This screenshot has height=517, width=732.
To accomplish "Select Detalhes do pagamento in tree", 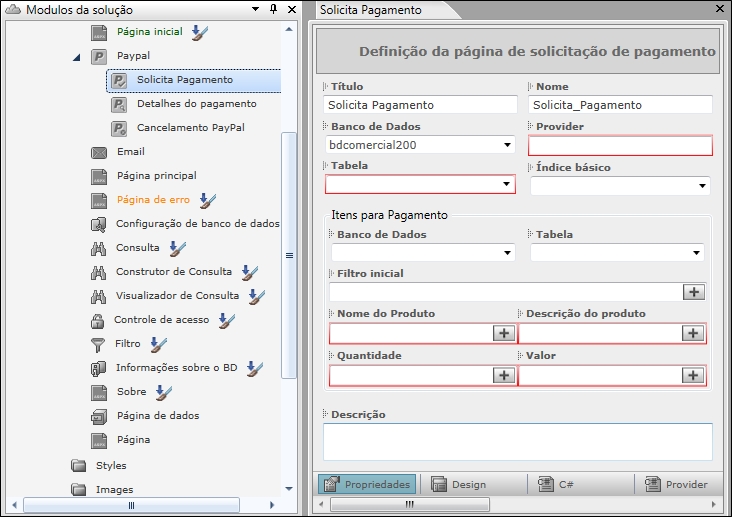I will click(196, 104).
